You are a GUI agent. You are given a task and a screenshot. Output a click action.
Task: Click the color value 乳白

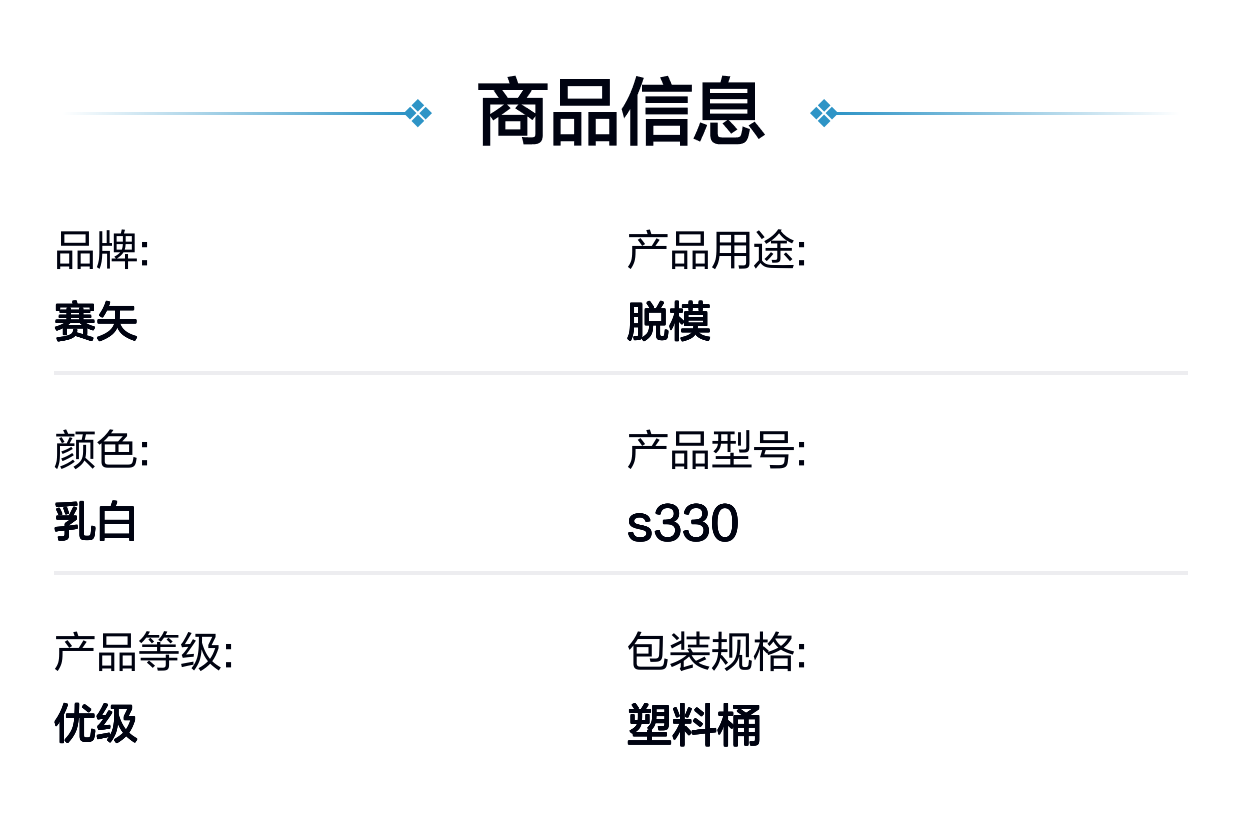point(96,522)
